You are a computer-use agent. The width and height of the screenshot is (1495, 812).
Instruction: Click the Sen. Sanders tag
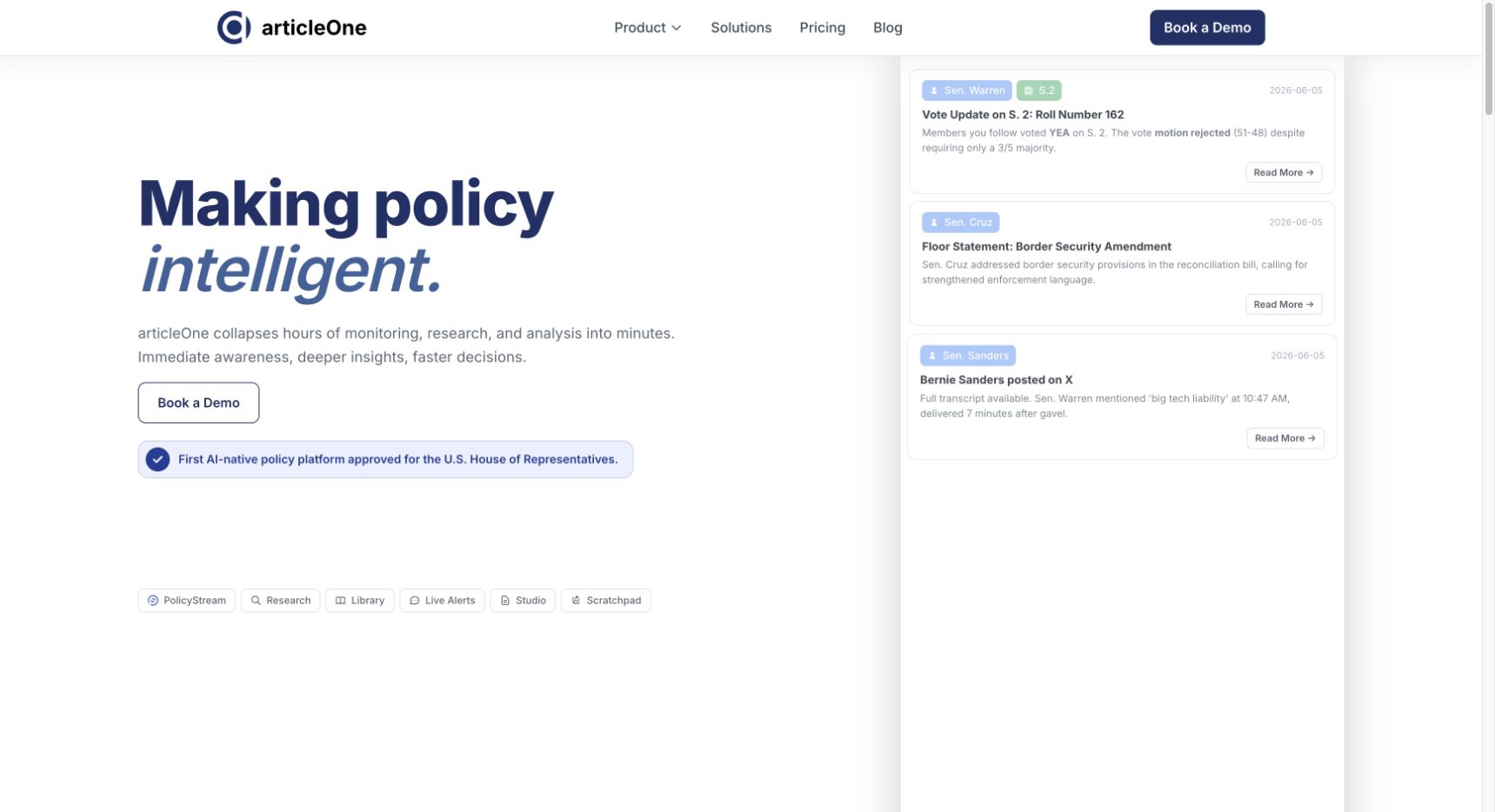[967, 356]
